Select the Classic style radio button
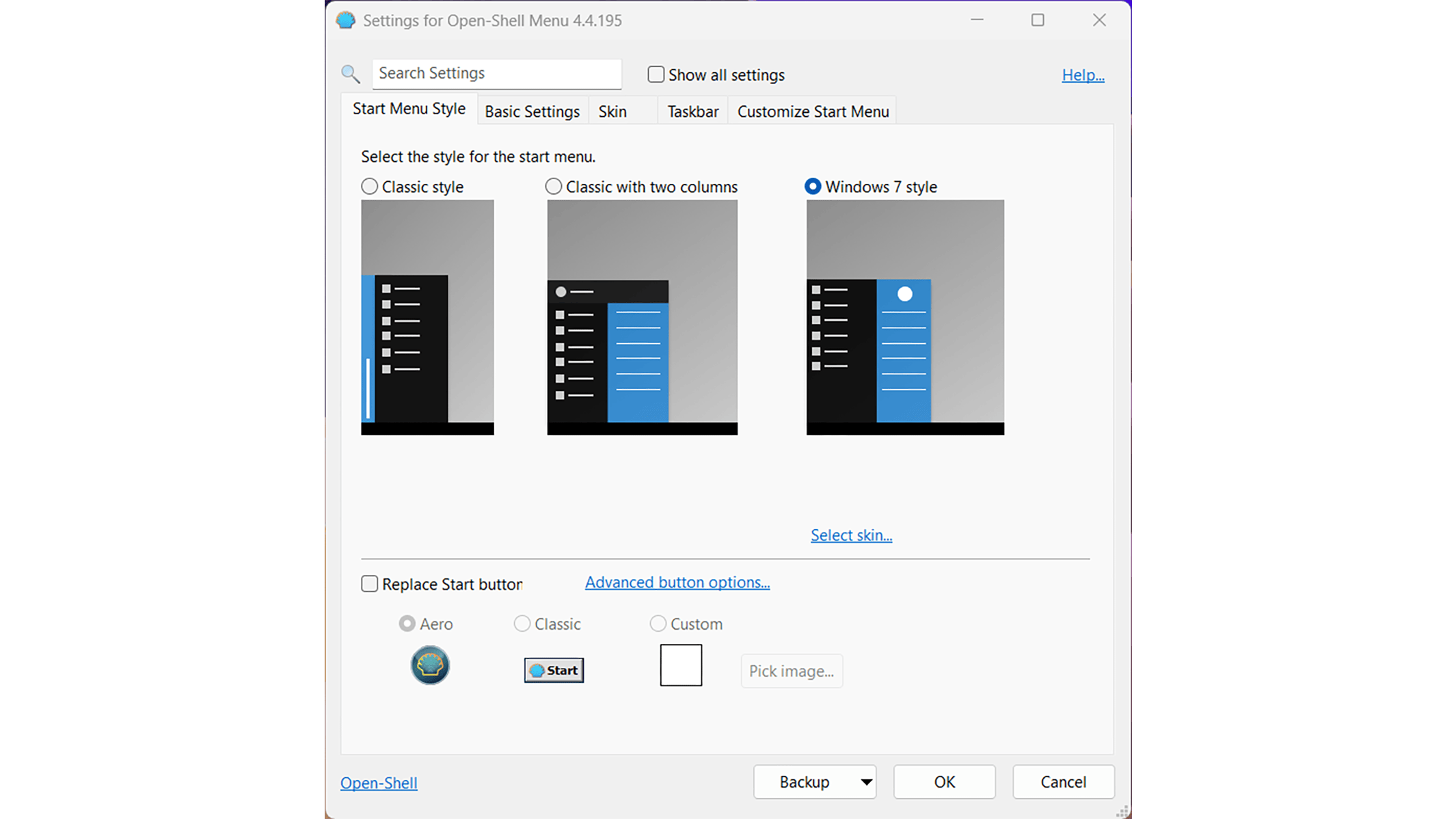This screenshot has width=1456, height=819. [x=370, y=187]
